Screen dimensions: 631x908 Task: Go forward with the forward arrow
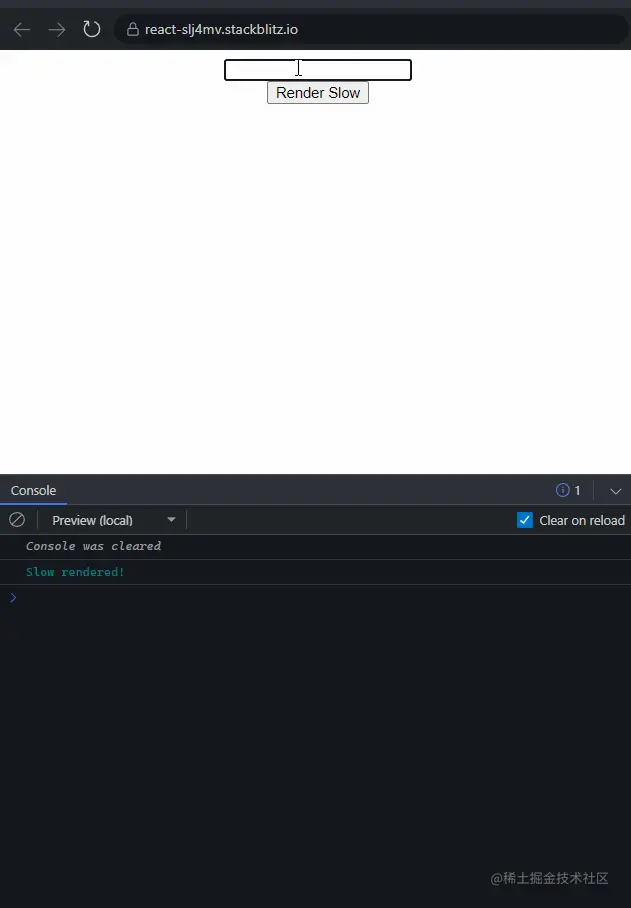click(57, 30)
